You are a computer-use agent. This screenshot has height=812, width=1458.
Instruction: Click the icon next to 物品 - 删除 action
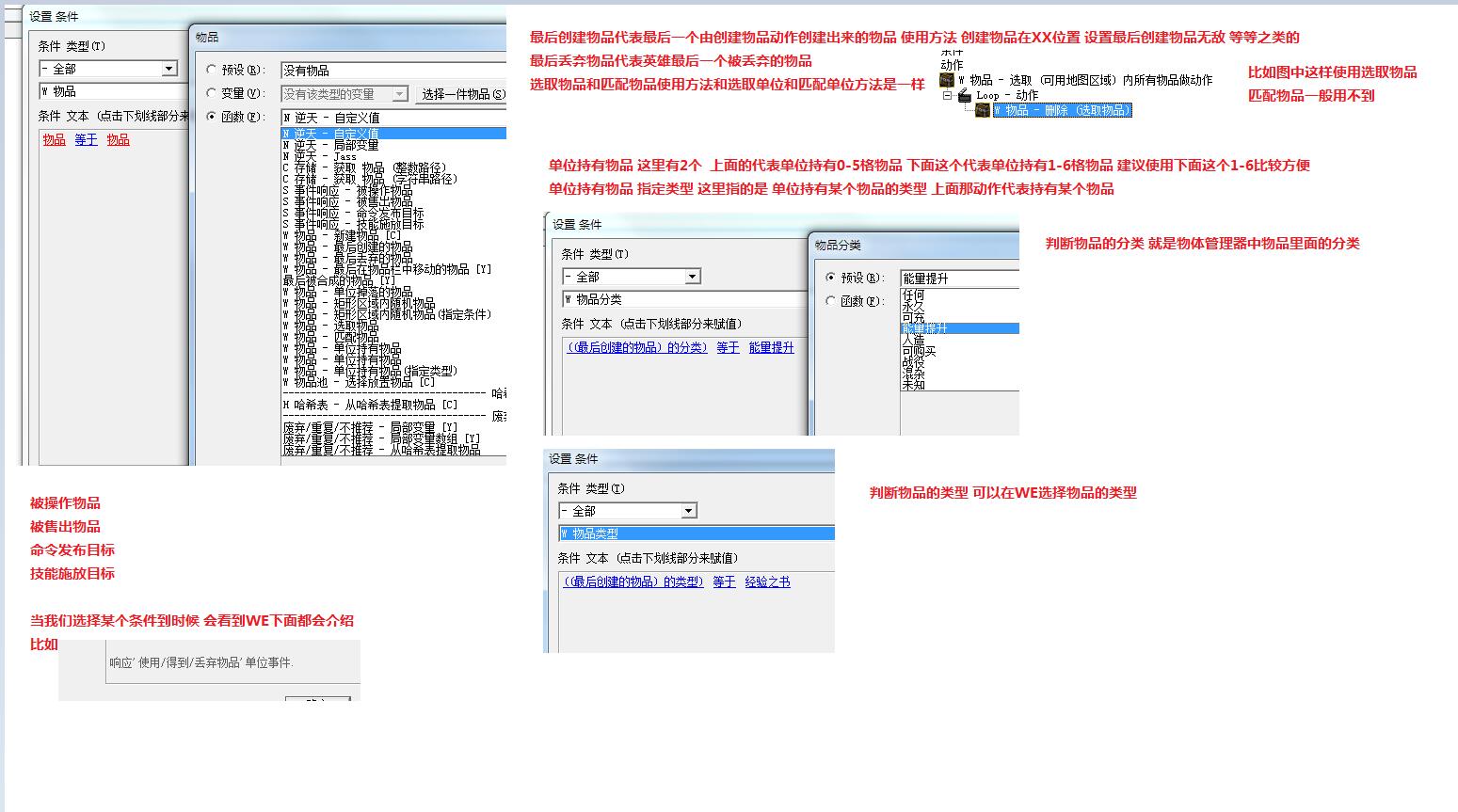tap(983, 110)
